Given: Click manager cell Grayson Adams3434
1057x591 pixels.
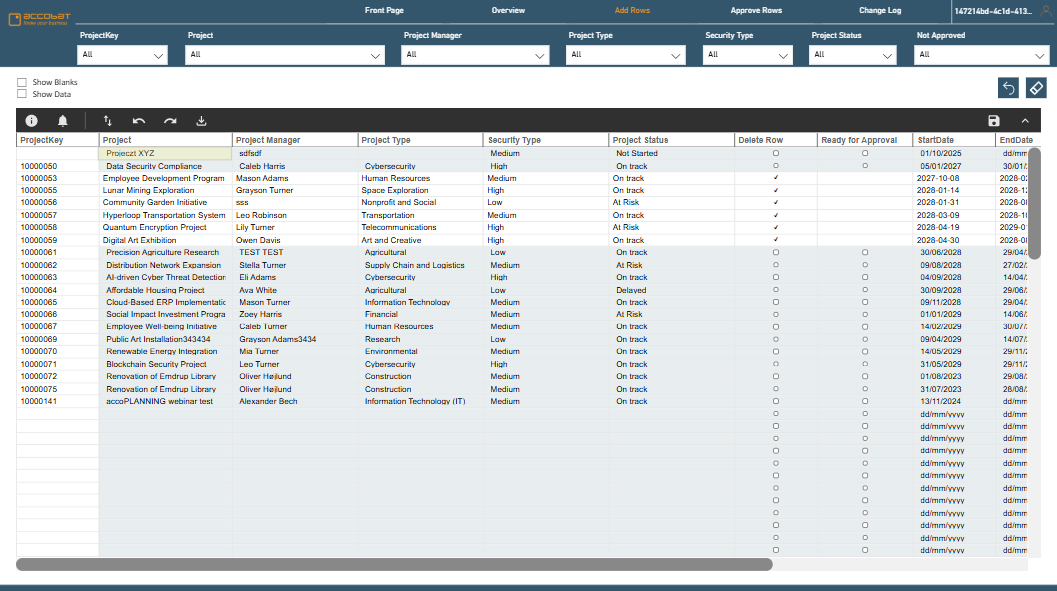Looking at the screenshot, I should [x=295, y=339].
